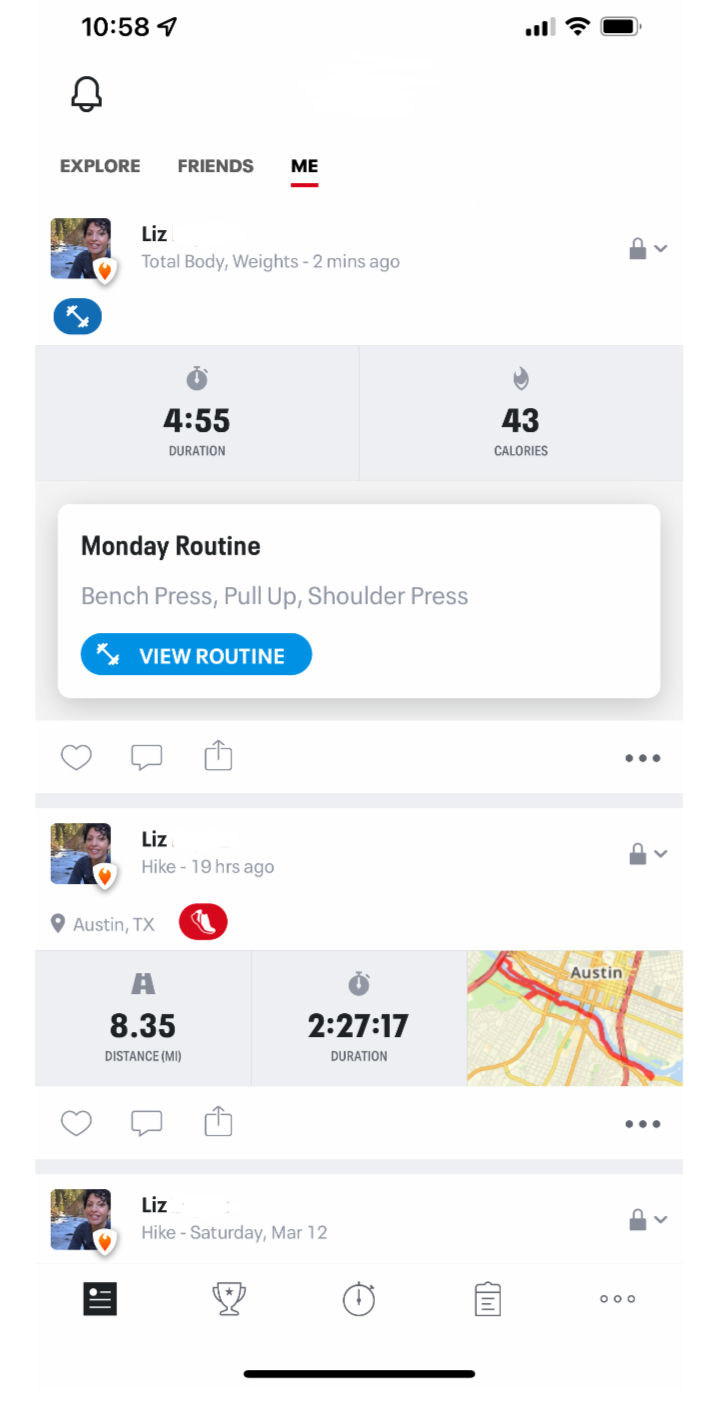The height and width of the screenshot is (1416, 726).
Task: Open more options for the weights workout
Action: pos(642,758)
